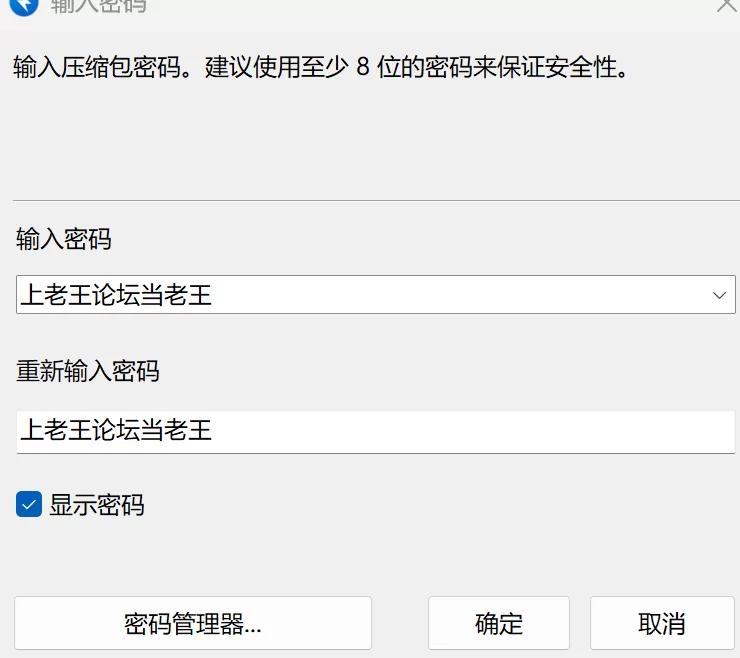Screen dimensions: 740x658
Task: Click the password hint instruction text at top
Action: pos(321,67)
